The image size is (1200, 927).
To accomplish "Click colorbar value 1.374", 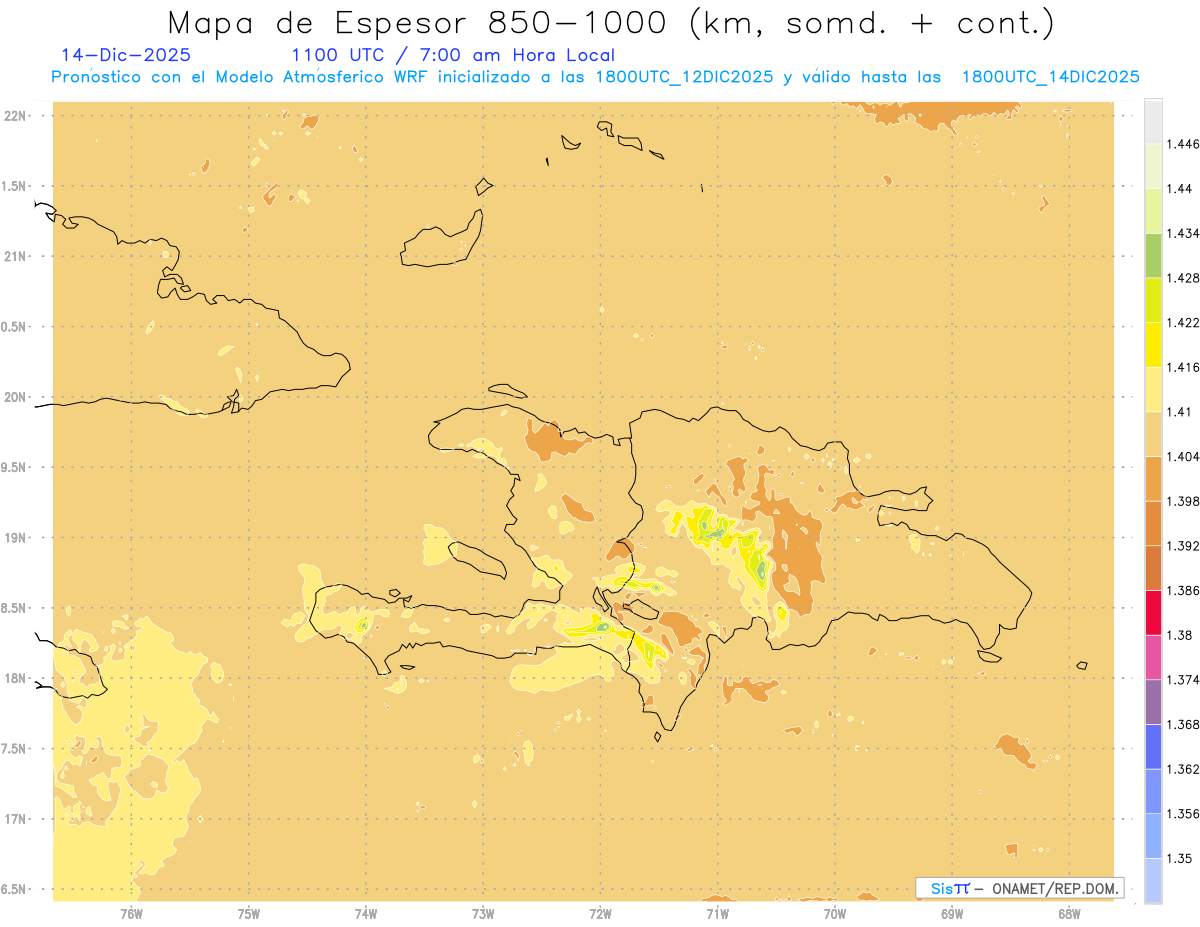I will (1183, 680).
